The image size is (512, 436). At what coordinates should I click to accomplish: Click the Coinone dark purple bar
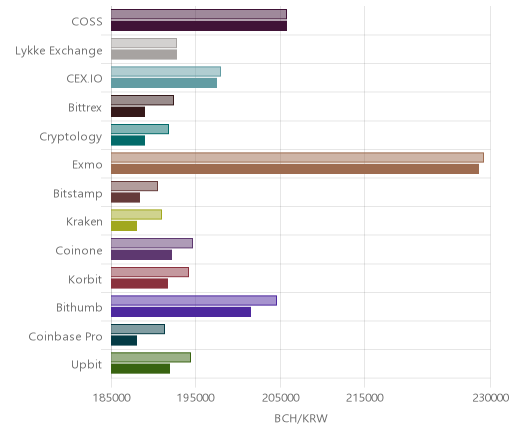point(142,255)
